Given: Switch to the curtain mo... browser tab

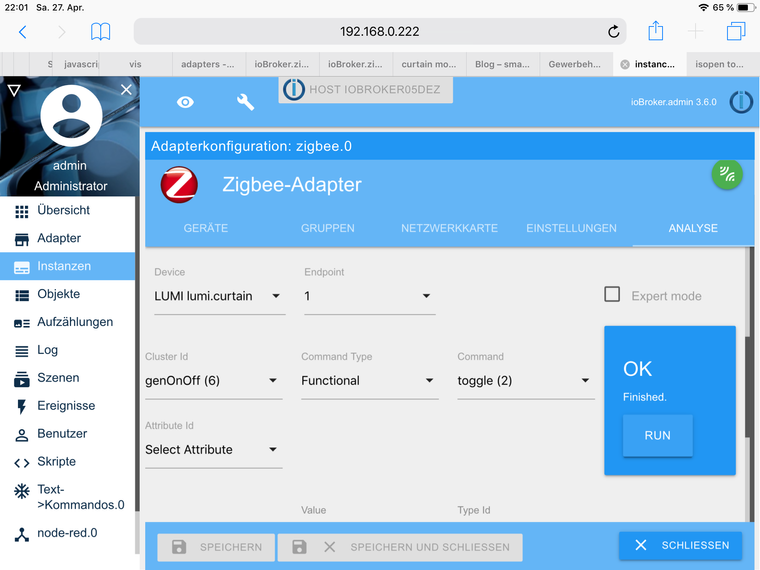Looking at the screenshot, I should coord(428,64).
